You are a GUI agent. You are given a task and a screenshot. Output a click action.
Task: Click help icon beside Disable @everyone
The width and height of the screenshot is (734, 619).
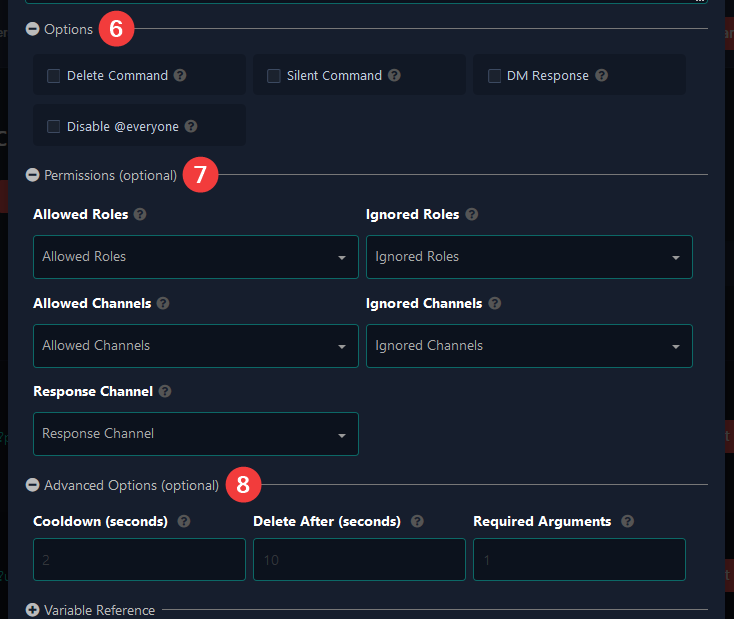tap(191, 126)
